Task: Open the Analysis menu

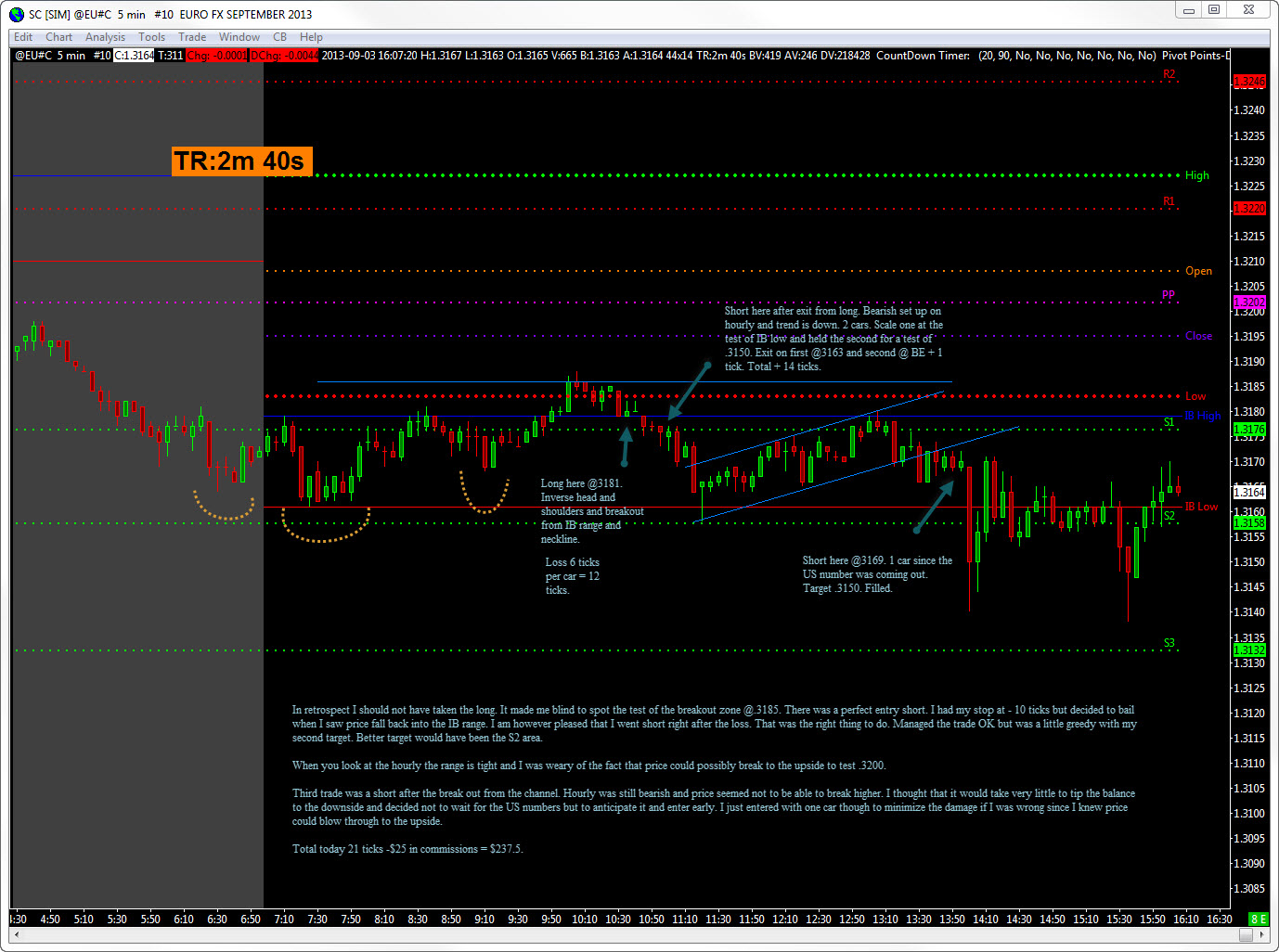Action: (x=105, y=37)
